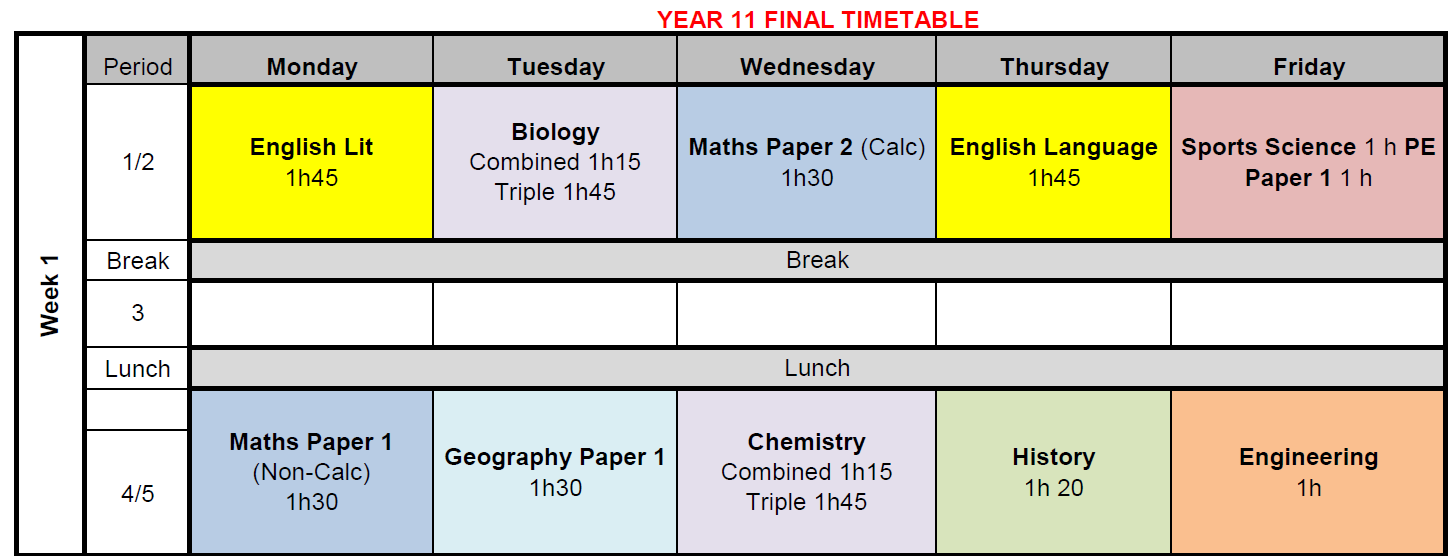1452x556 pixels.
Task: Select the Sports Science PE Paper 1 cell
Action: (x=1308, y=162)
